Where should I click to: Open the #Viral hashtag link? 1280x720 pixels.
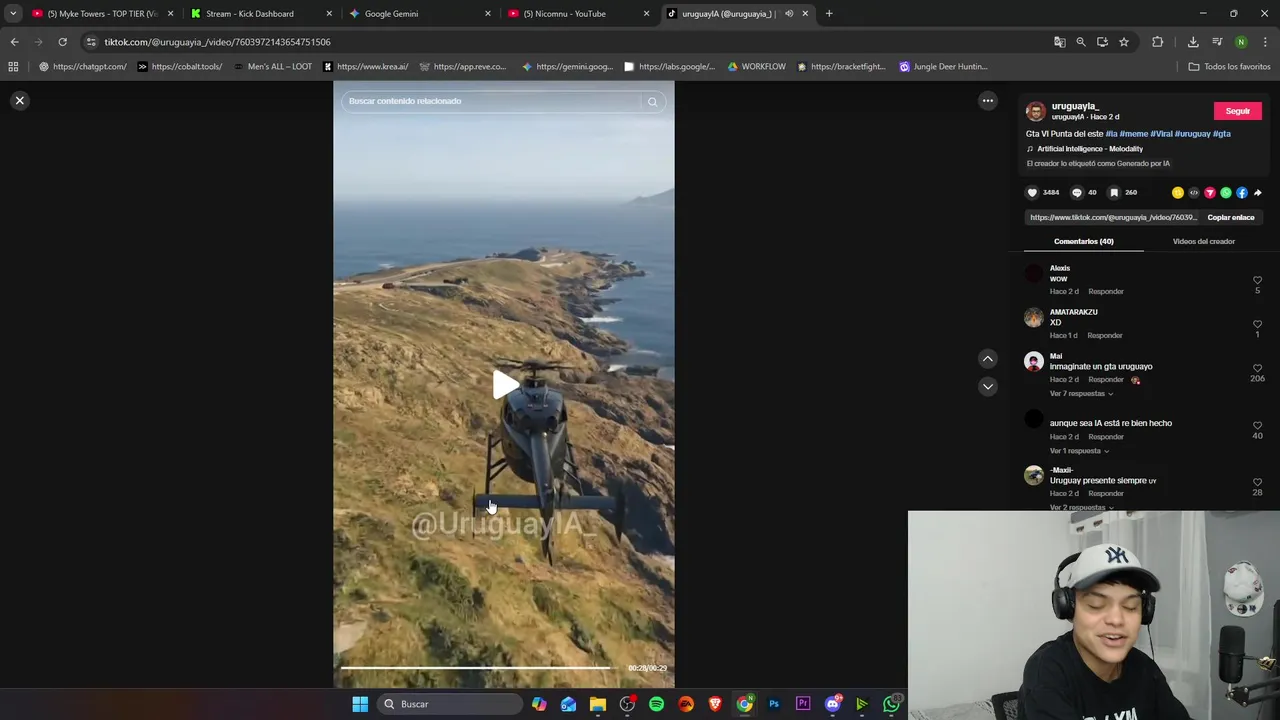click(1161, 133)
